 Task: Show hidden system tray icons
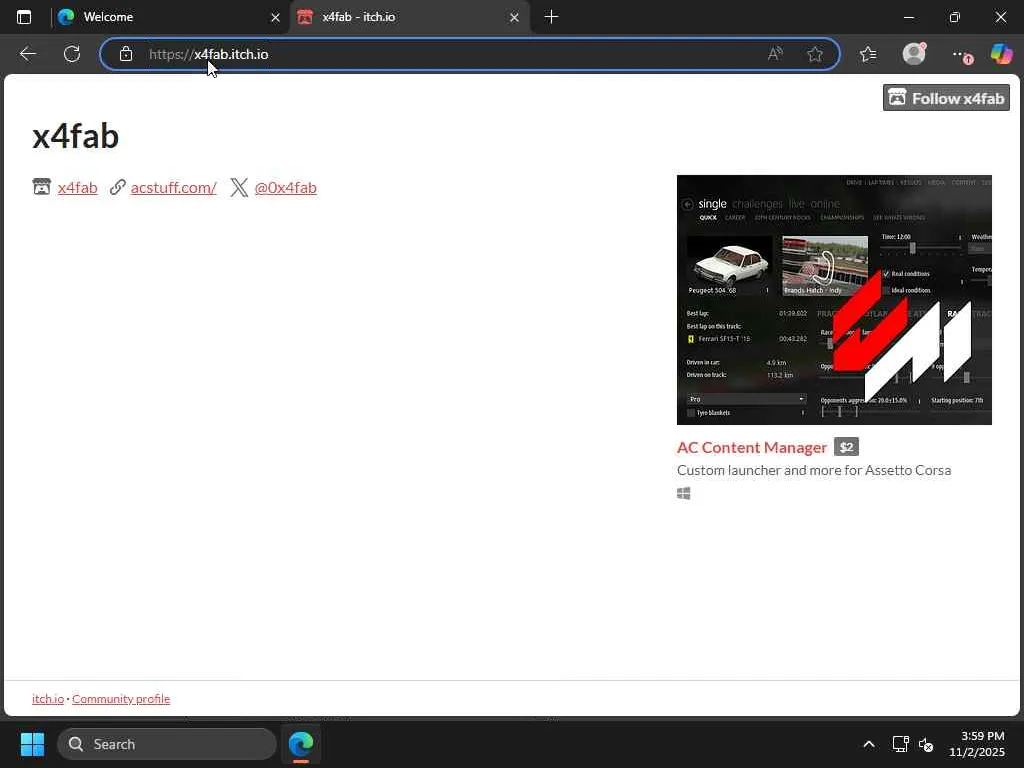pyautogui.click(x=869, y=744)
